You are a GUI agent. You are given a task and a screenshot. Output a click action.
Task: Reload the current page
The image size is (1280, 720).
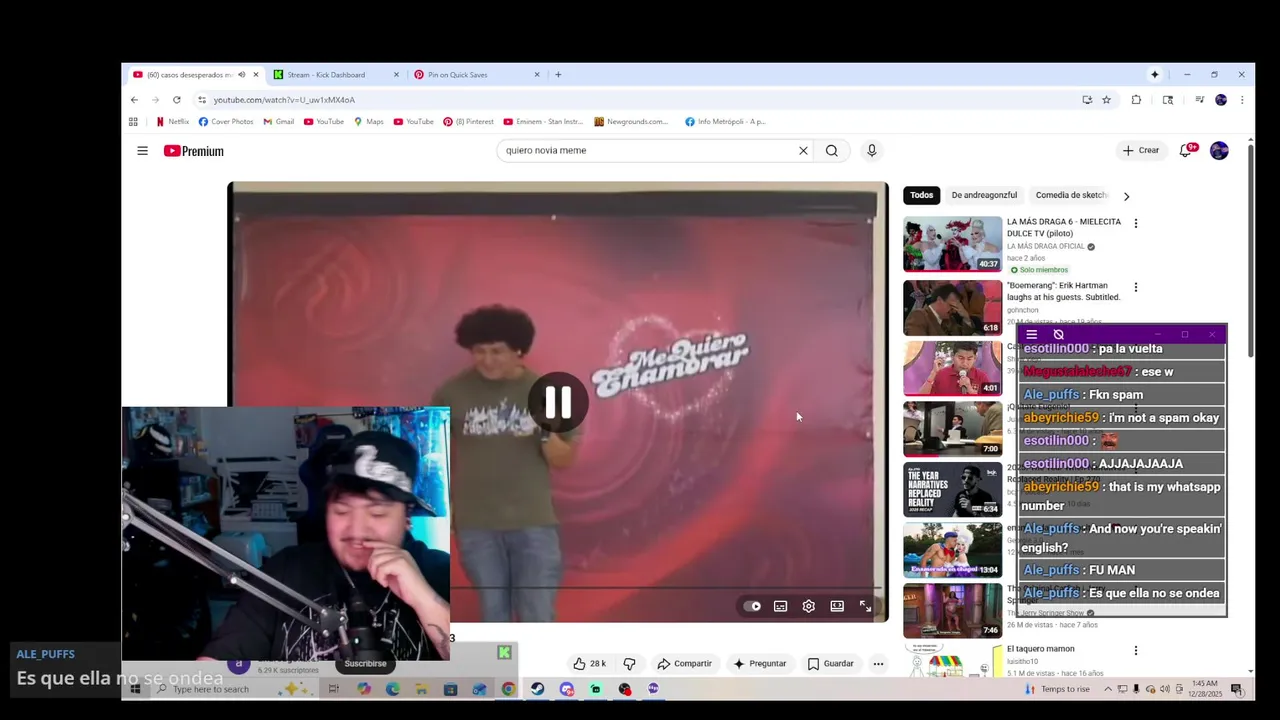(176, 100)
